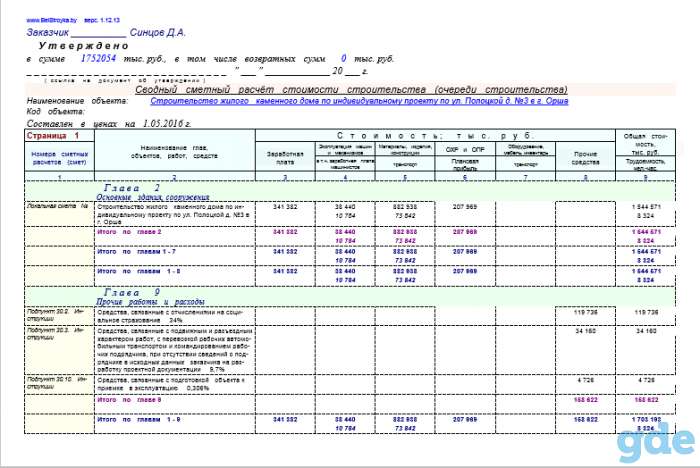Viewport: 700px width, 468px height.
Task: Click the Заказчик label
Action: click(47, 33)
